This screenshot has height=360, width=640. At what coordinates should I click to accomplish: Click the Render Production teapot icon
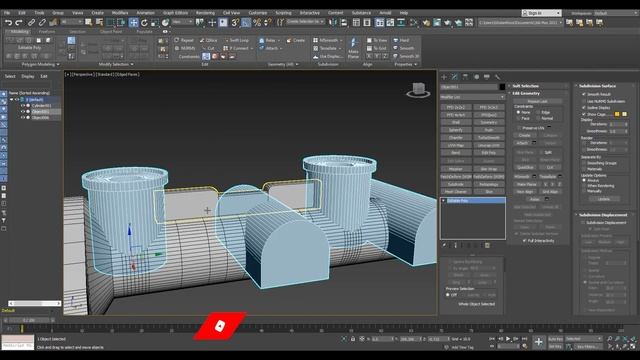coord(447,23)
